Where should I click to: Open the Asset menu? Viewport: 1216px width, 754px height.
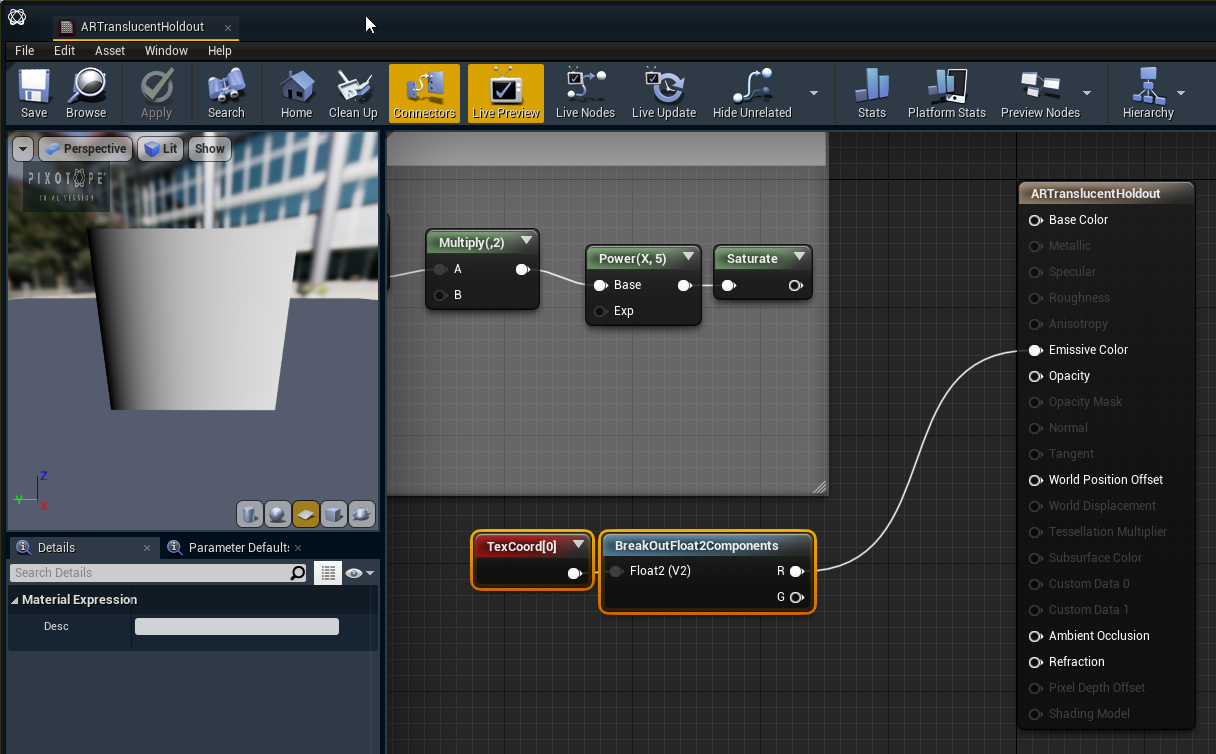[110, 50]
